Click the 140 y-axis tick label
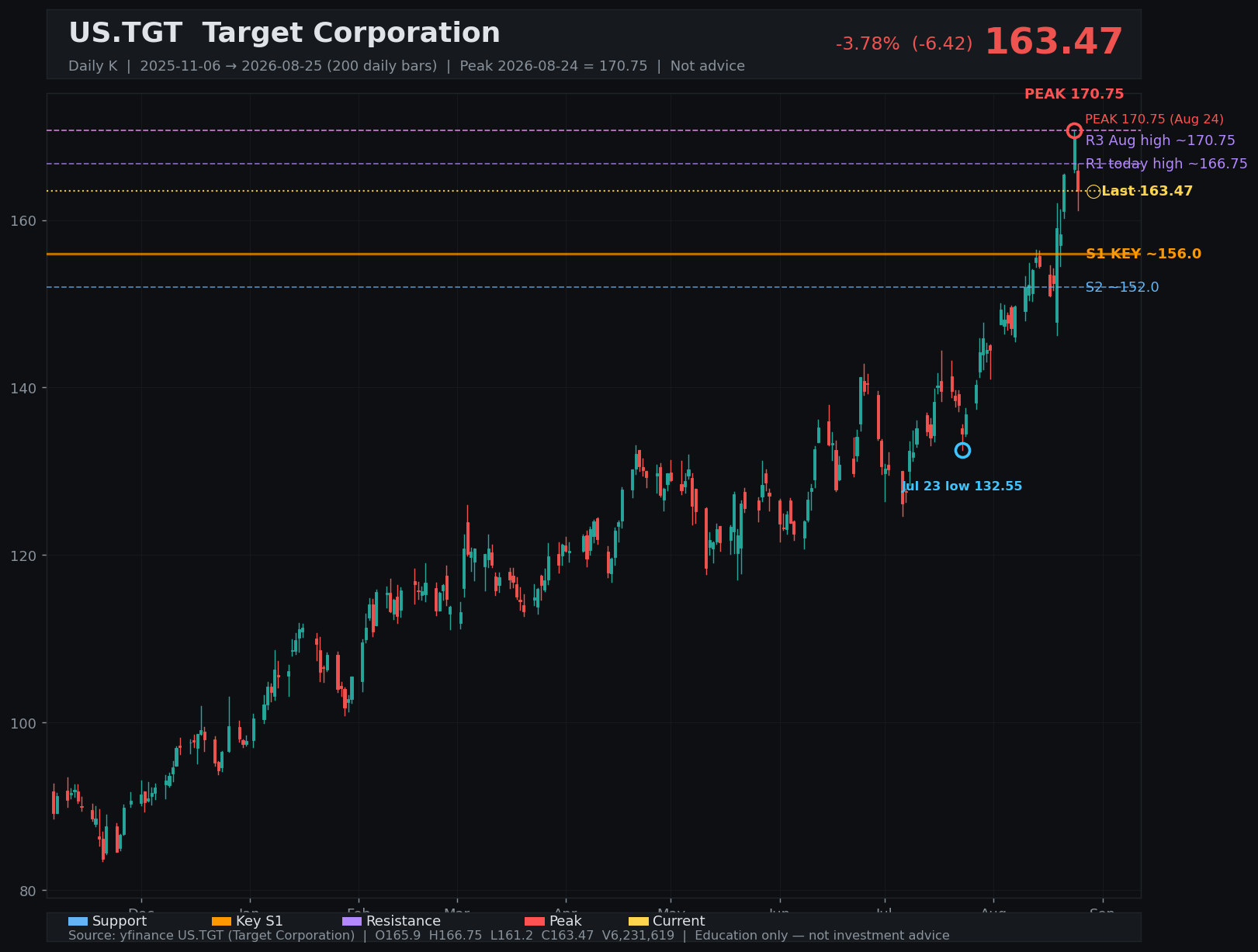 click(x=23, y=388)
